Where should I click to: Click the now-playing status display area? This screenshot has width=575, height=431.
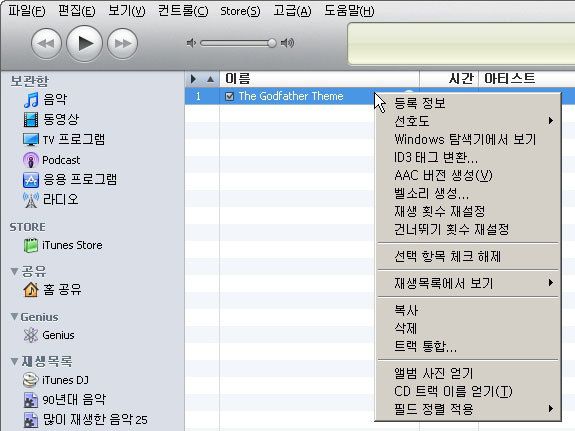(461, 44)
